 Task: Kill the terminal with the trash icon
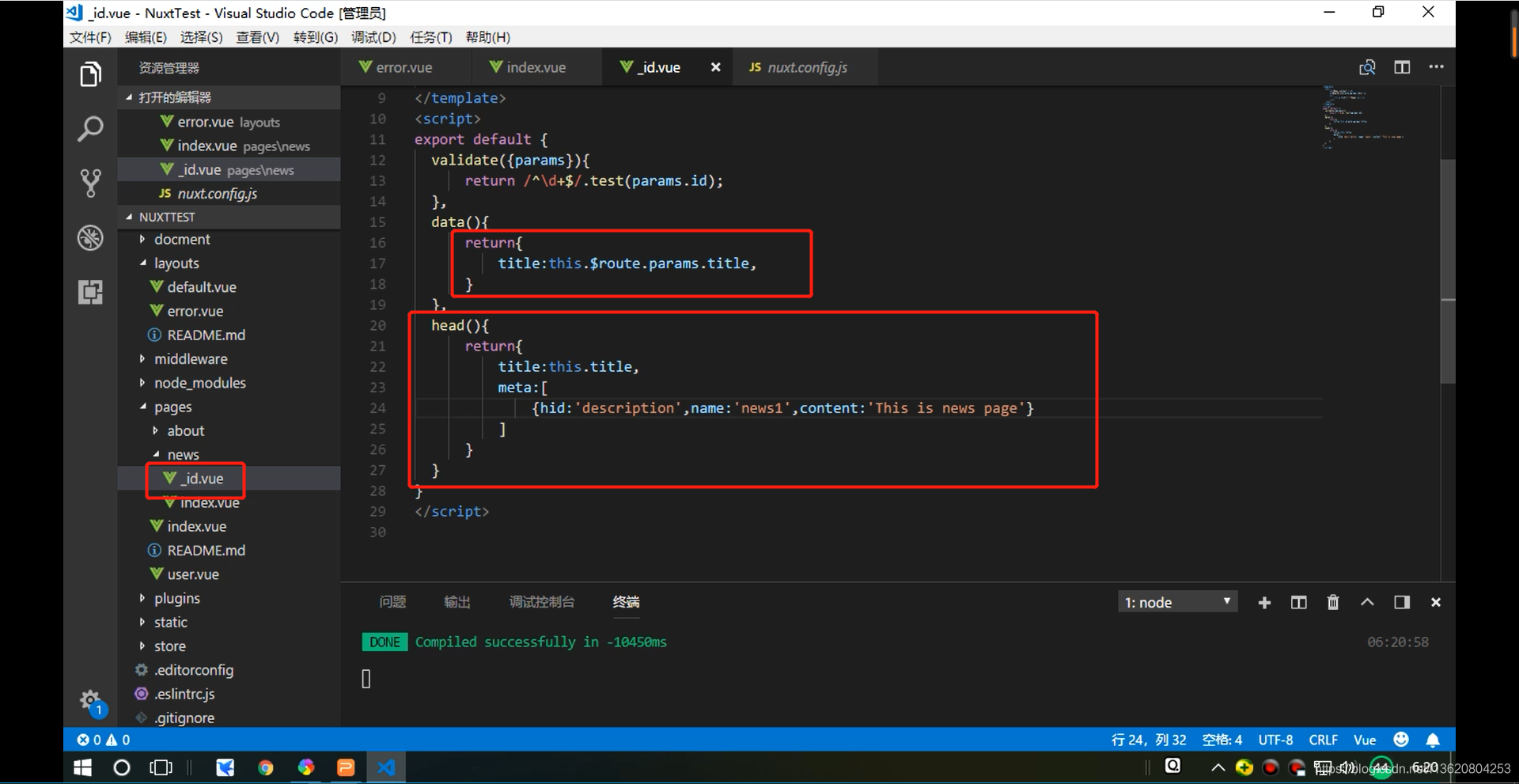coord(1333,602)
